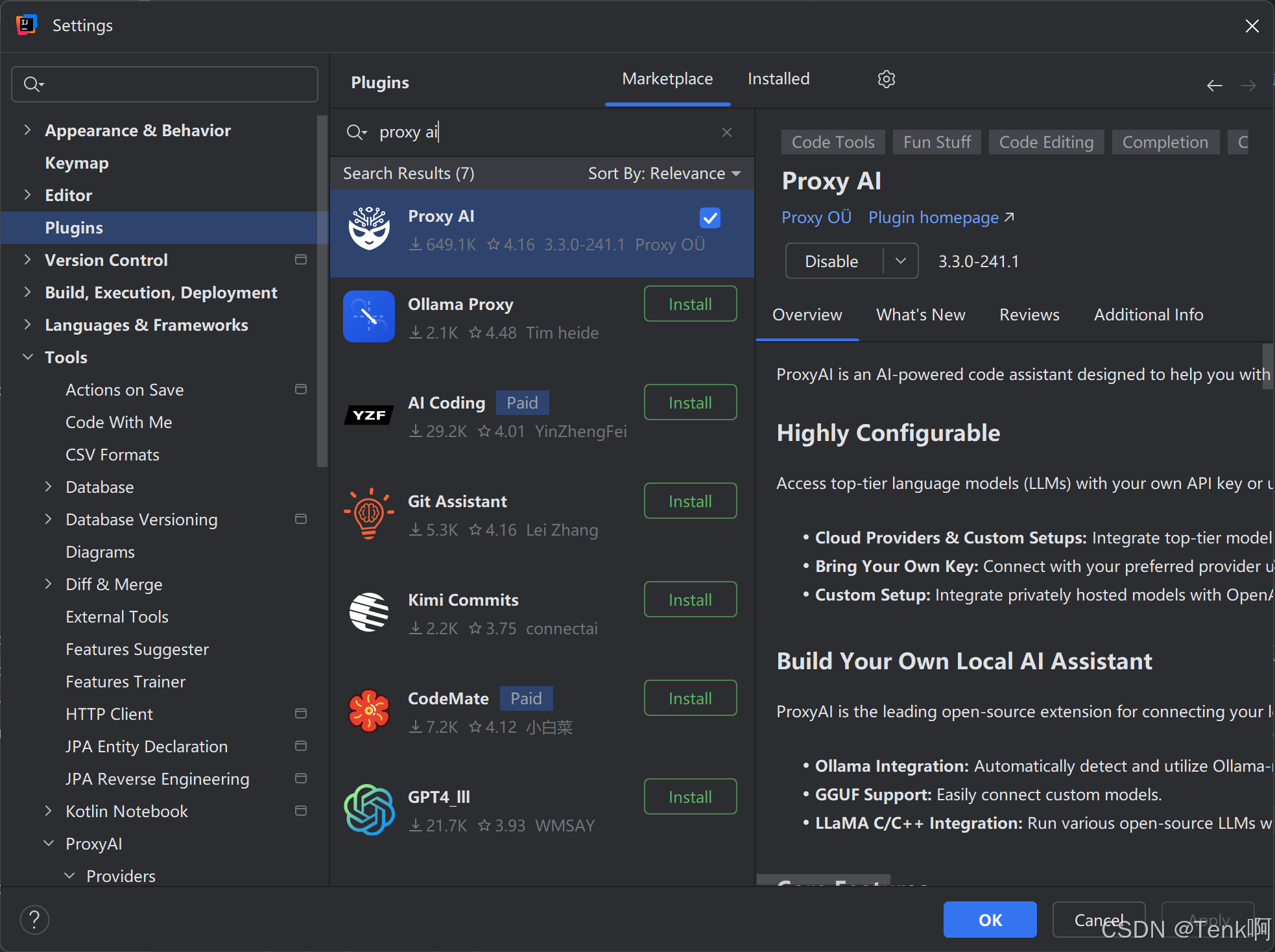Select External Tools in the tree
Image resolution: width=1275 pixels, height=952 pixels.
pyautogui.click(x=117, y=617)
